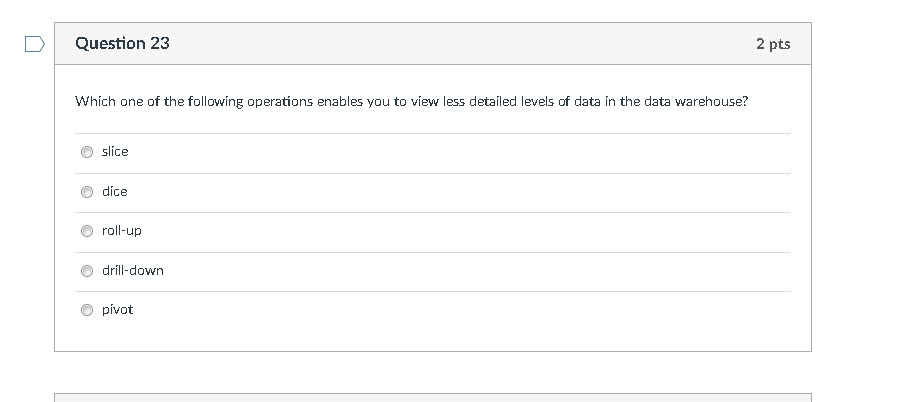Click the "drill-down" answer label text
This screenshot has width=918, height=402.
[x=133, y=270]
